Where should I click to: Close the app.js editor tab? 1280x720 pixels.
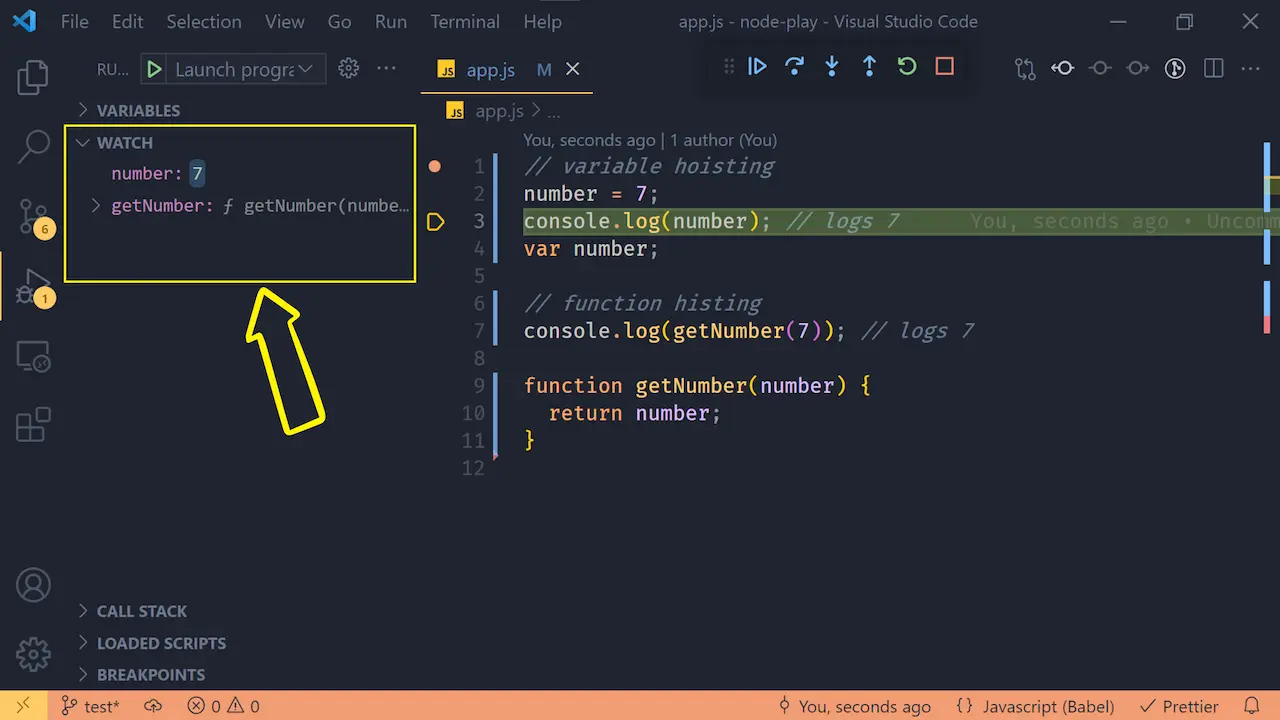click(573, 69)
